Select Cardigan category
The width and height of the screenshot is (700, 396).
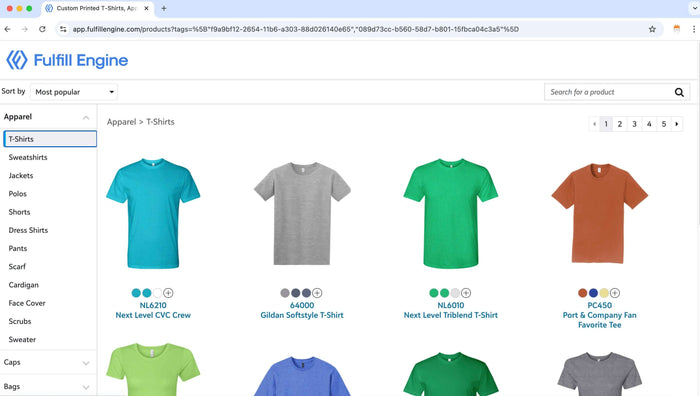click(23, 285)
